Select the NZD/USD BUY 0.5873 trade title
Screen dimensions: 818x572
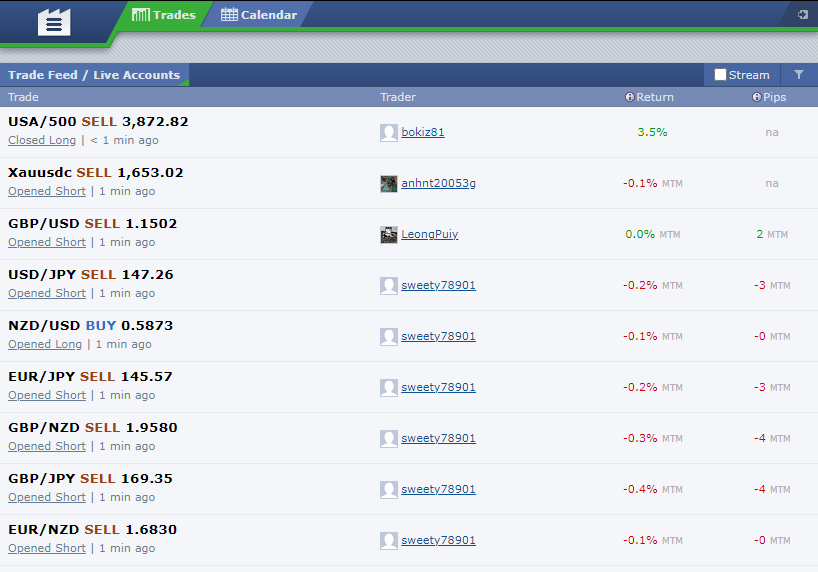point(90,326)
